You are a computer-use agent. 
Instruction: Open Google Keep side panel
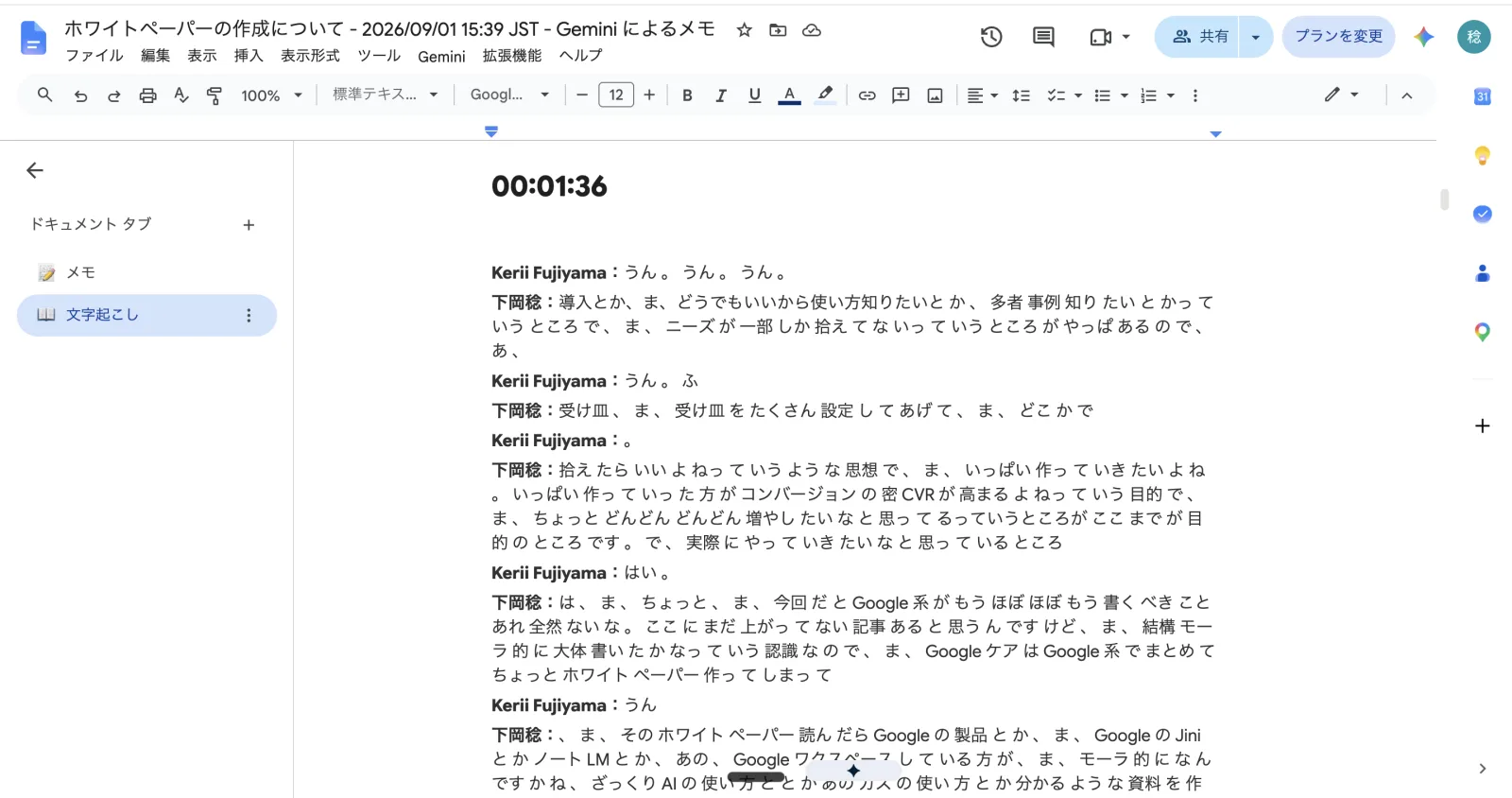pos(1483,156)
